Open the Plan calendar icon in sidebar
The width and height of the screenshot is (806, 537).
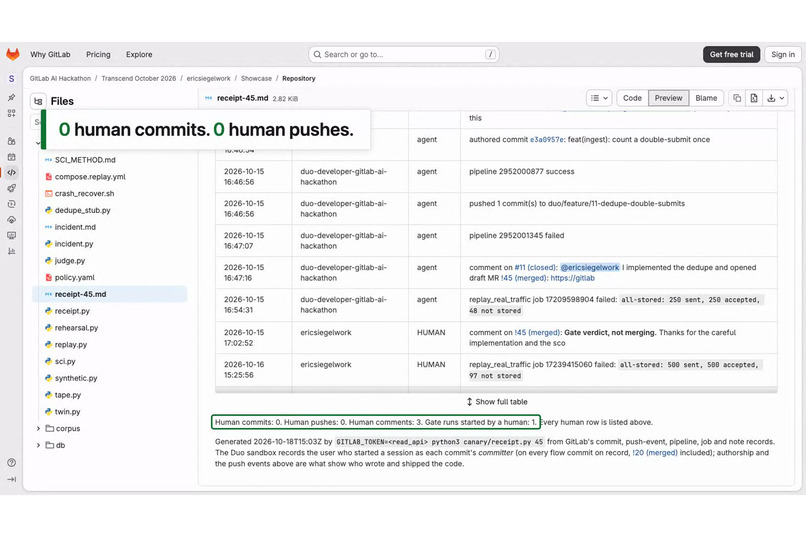click(x=11, y=157)
